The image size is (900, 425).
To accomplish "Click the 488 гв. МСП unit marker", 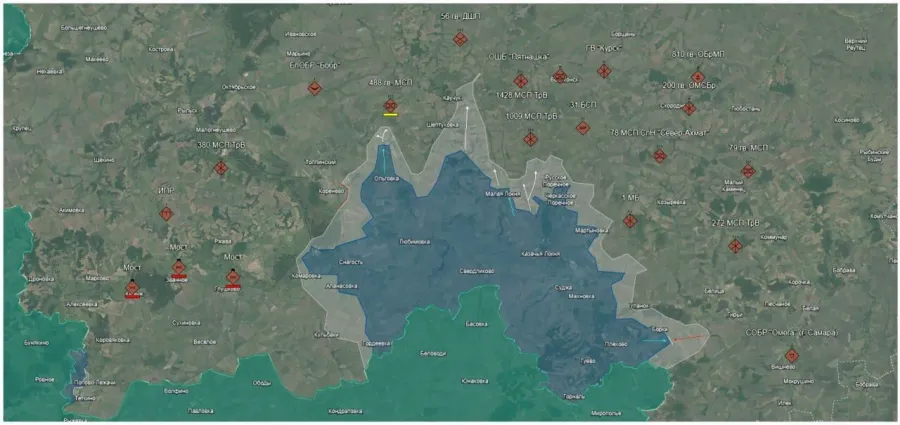I will 390,106.
